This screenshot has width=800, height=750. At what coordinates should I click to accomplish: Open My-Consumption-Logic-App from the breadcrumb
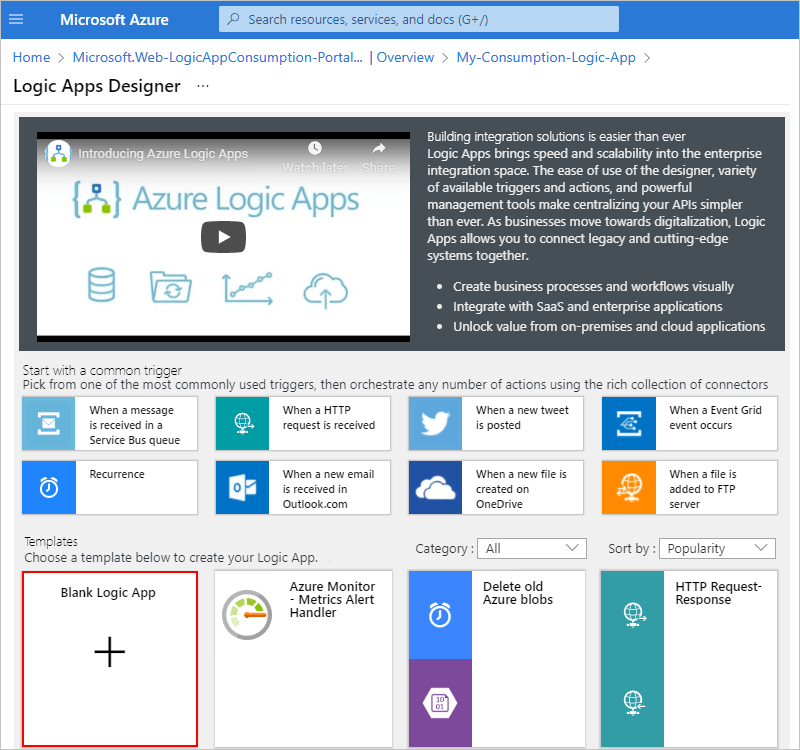pyautogui.click(x=545, y=57)
